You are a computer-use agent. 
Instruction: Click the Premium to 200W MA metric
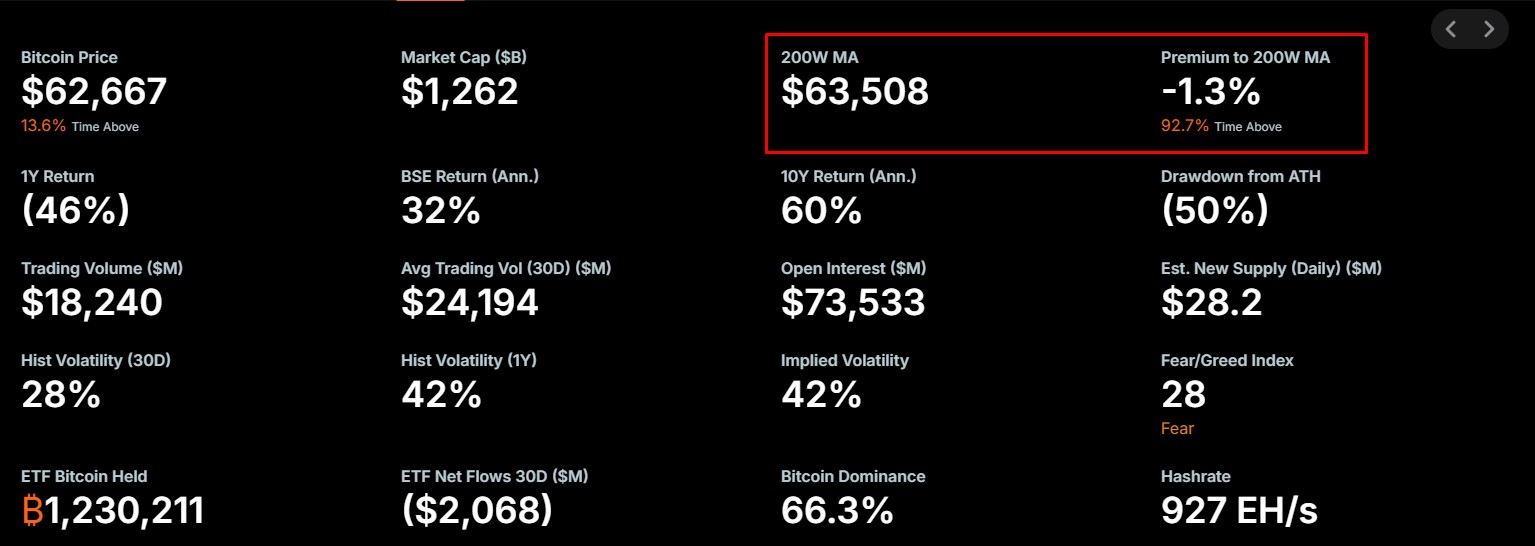[x=1246, y=90]
